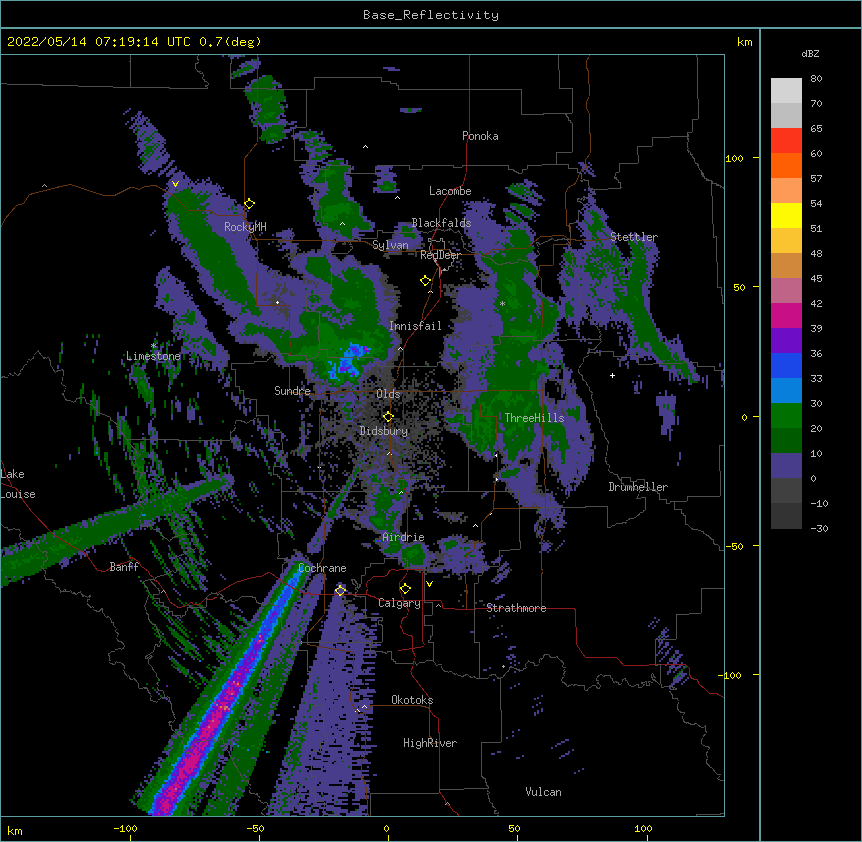Click the Lacombe city label
The width and height of the screenshot is (862, 842).
pos(450,191)
